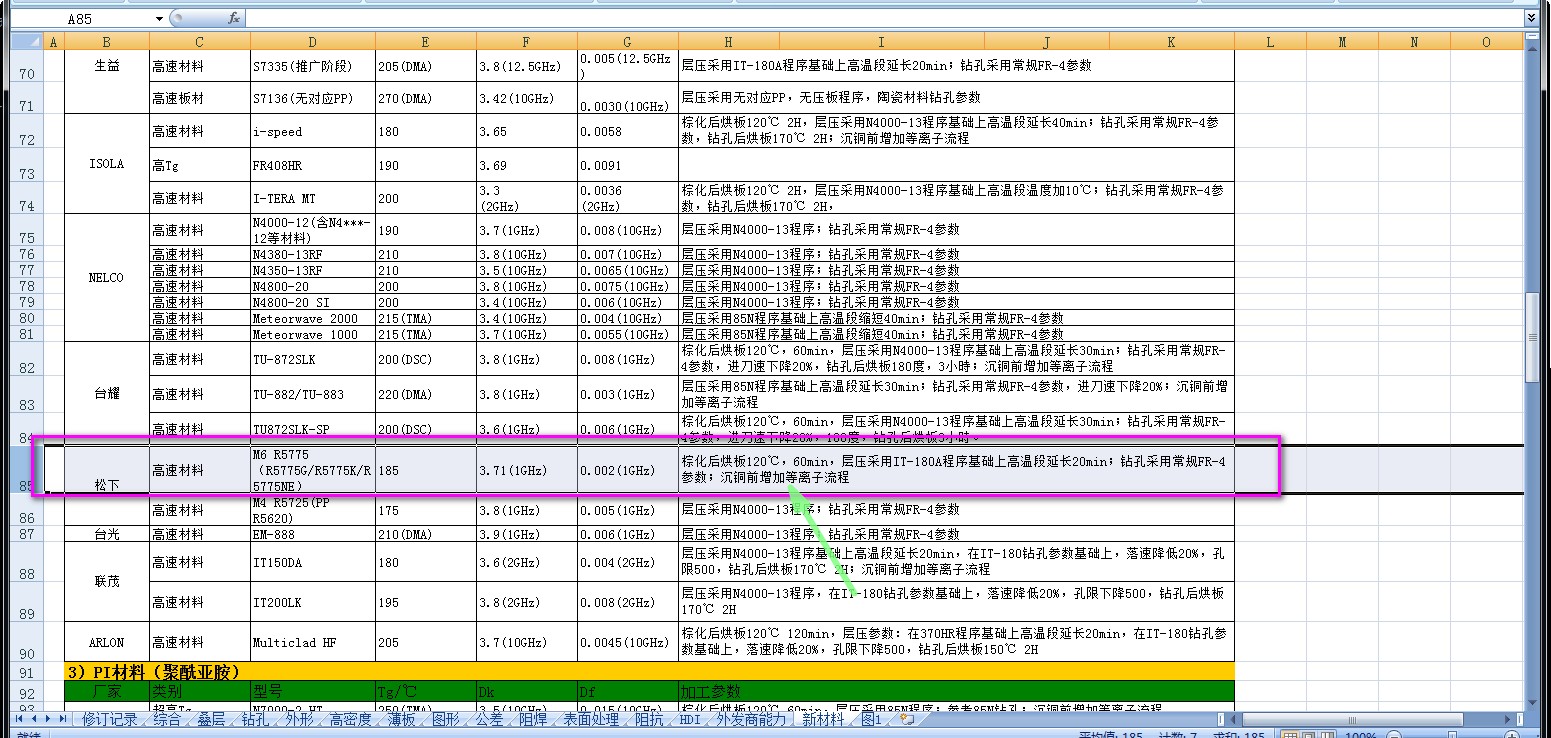1551x738 pixels.
Task: Switch to the 外发商能力 sheet tab
Action: coord(750,719)
